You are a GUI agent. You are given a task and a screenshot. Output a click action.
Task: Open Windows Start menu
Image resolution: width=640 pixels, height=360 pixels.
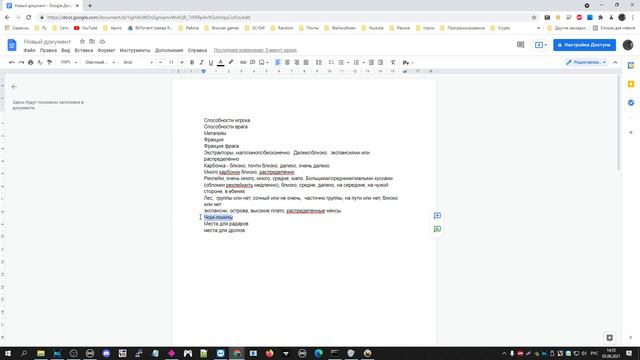8,353
